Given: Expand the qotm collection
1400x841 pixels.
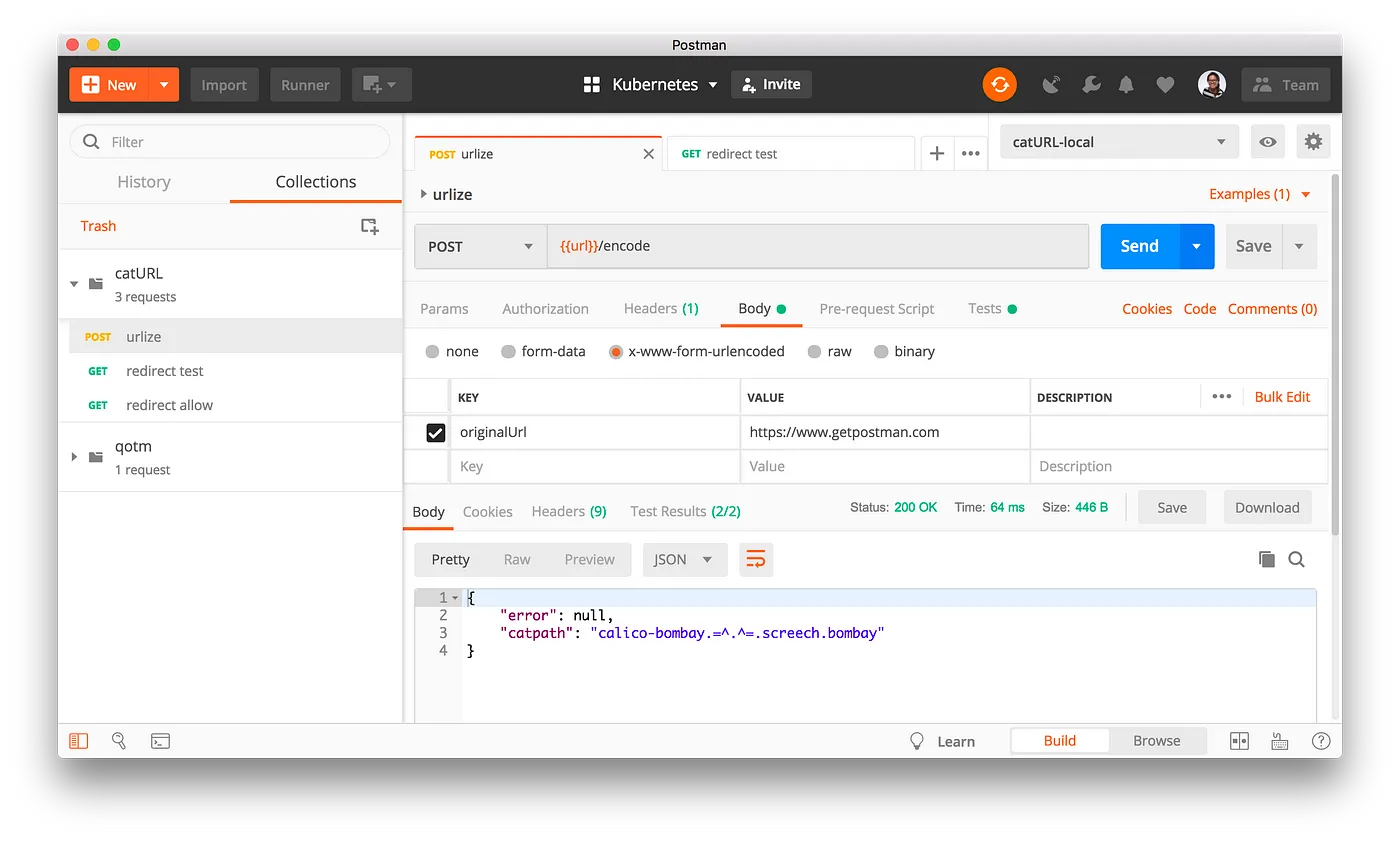Looking at the screenshot, I should coord(74,457).
